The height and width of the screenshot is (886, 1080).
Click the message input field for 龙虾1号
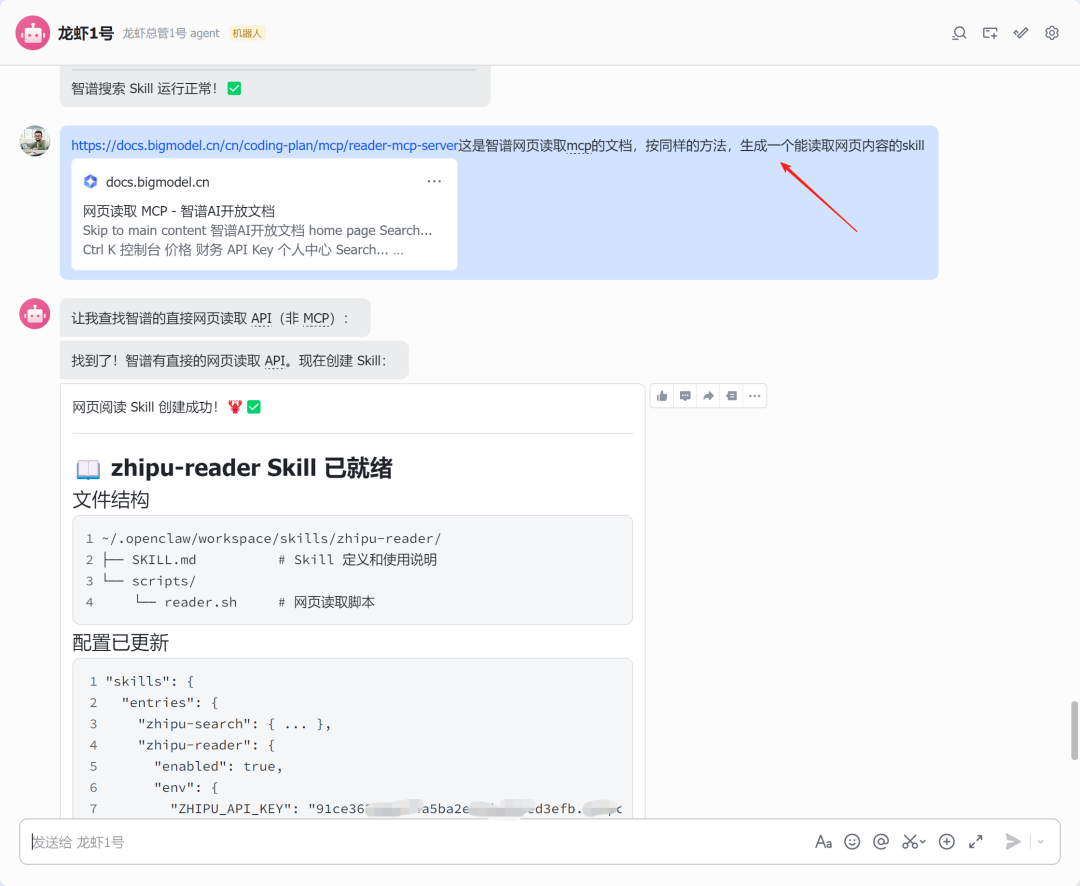coord(400,842)
